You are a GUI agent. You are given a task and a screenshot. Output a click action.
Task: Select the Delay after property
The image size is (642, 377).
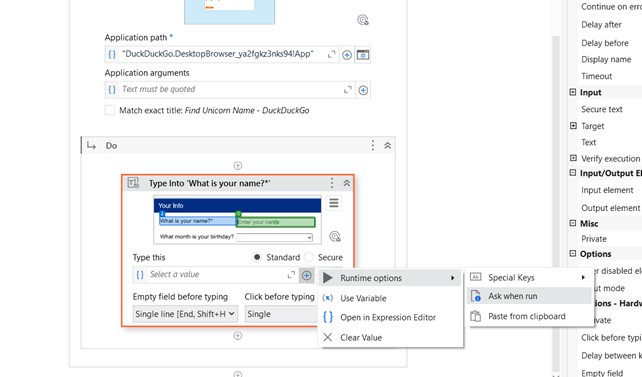tap(601, 25)
